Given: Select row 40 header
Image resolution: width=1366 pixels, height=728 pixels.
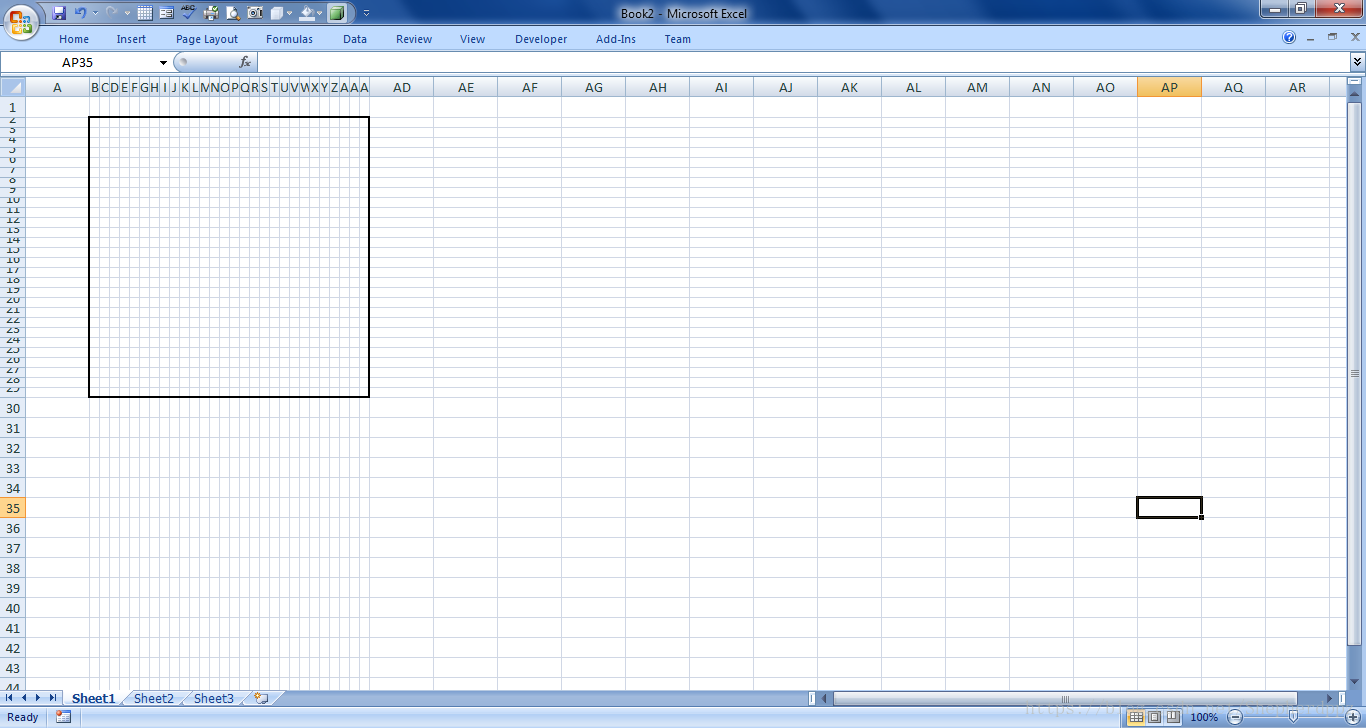Looking at the screenshot, I should [13, 608].
